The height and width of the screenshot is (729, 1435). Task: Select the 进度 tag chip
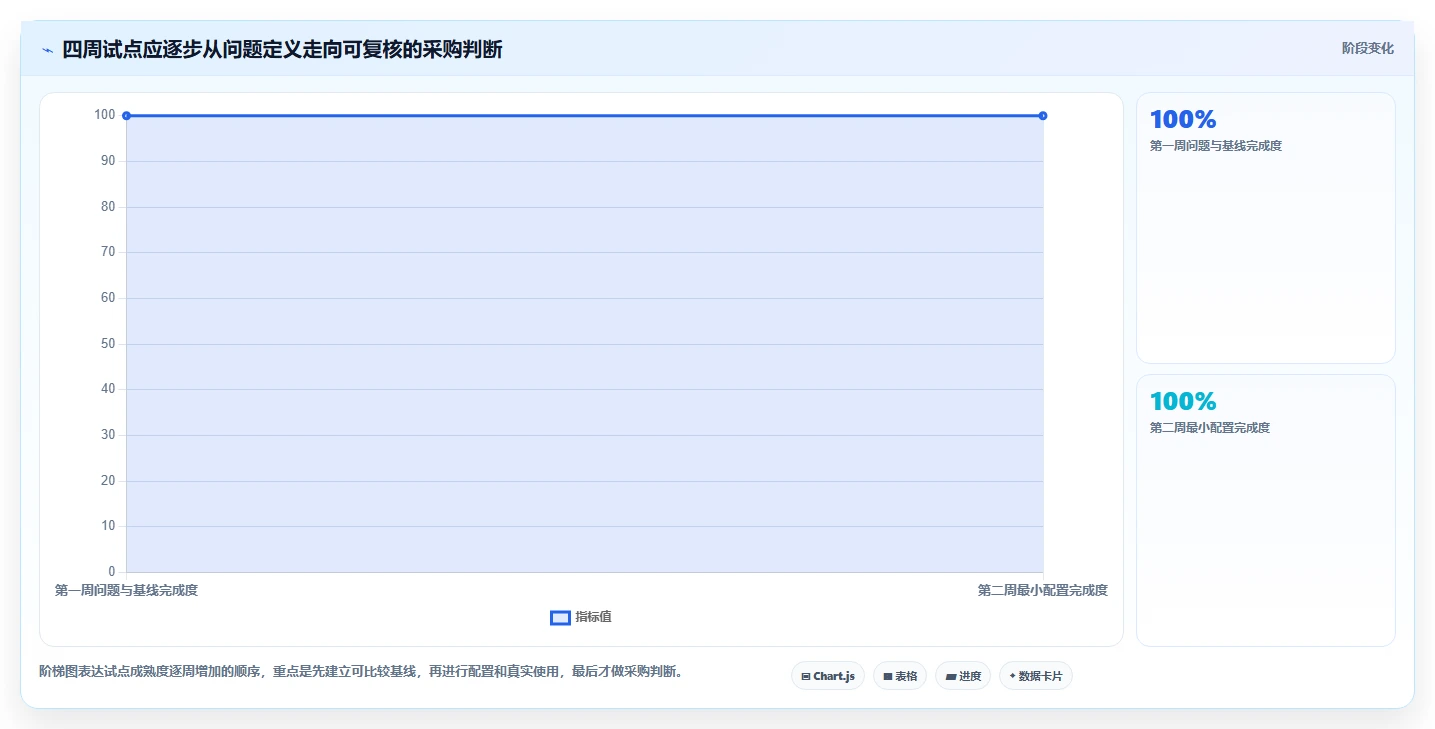(963, 676)
